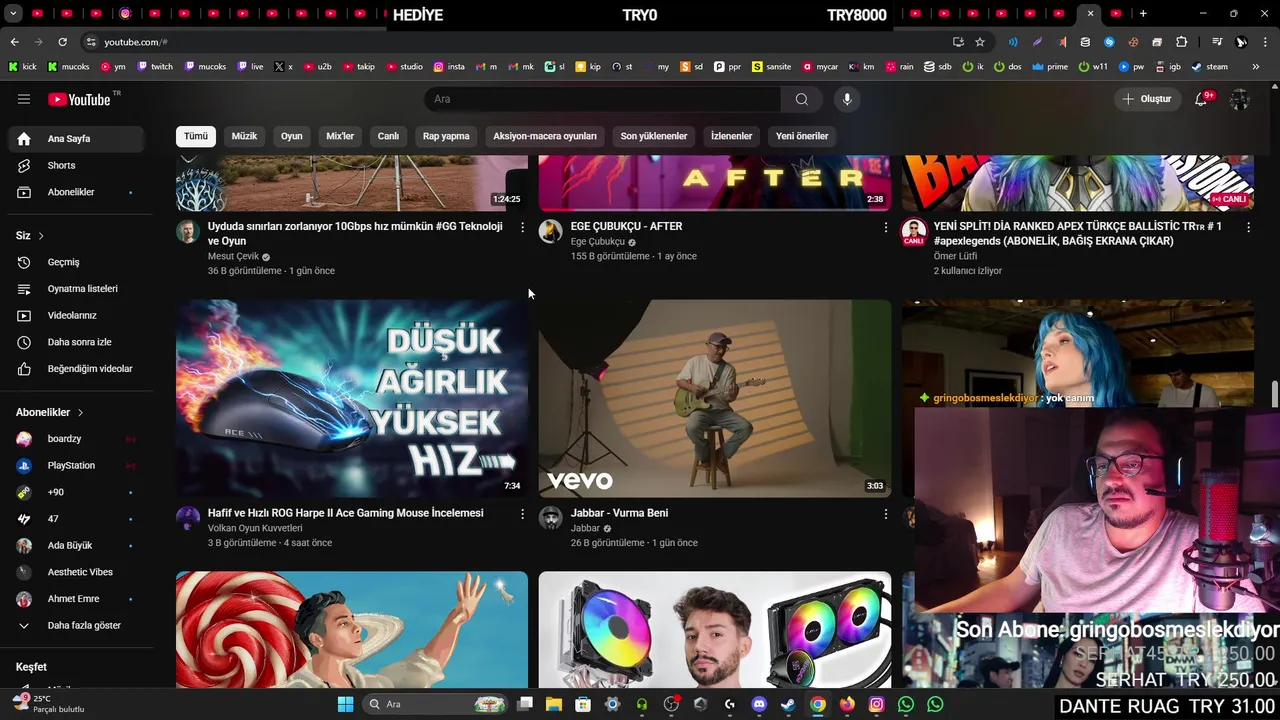The height and width of the screenshot is (720, 1280).
Task: Open the Jabbar vevo guitar thumbnail
Action: (715, 398)
